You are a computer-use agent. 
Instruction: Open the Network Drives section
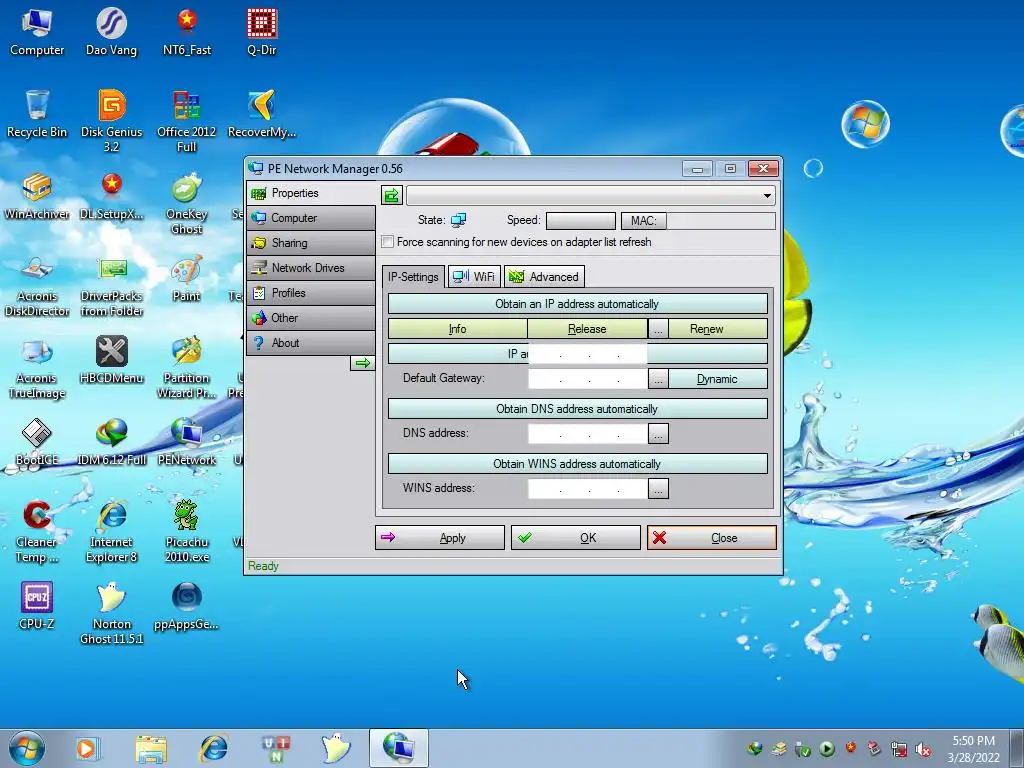click(311, 268)
